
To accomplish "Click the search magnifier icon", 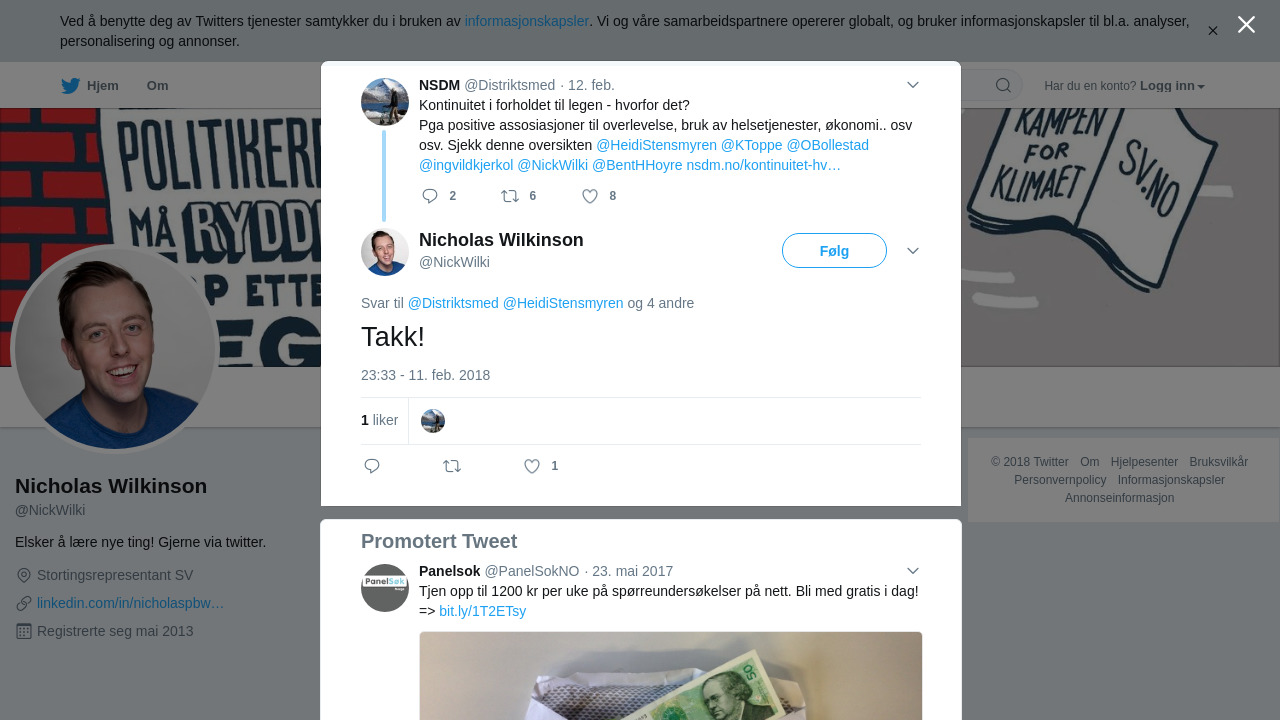I will [x=1003, y=85].
